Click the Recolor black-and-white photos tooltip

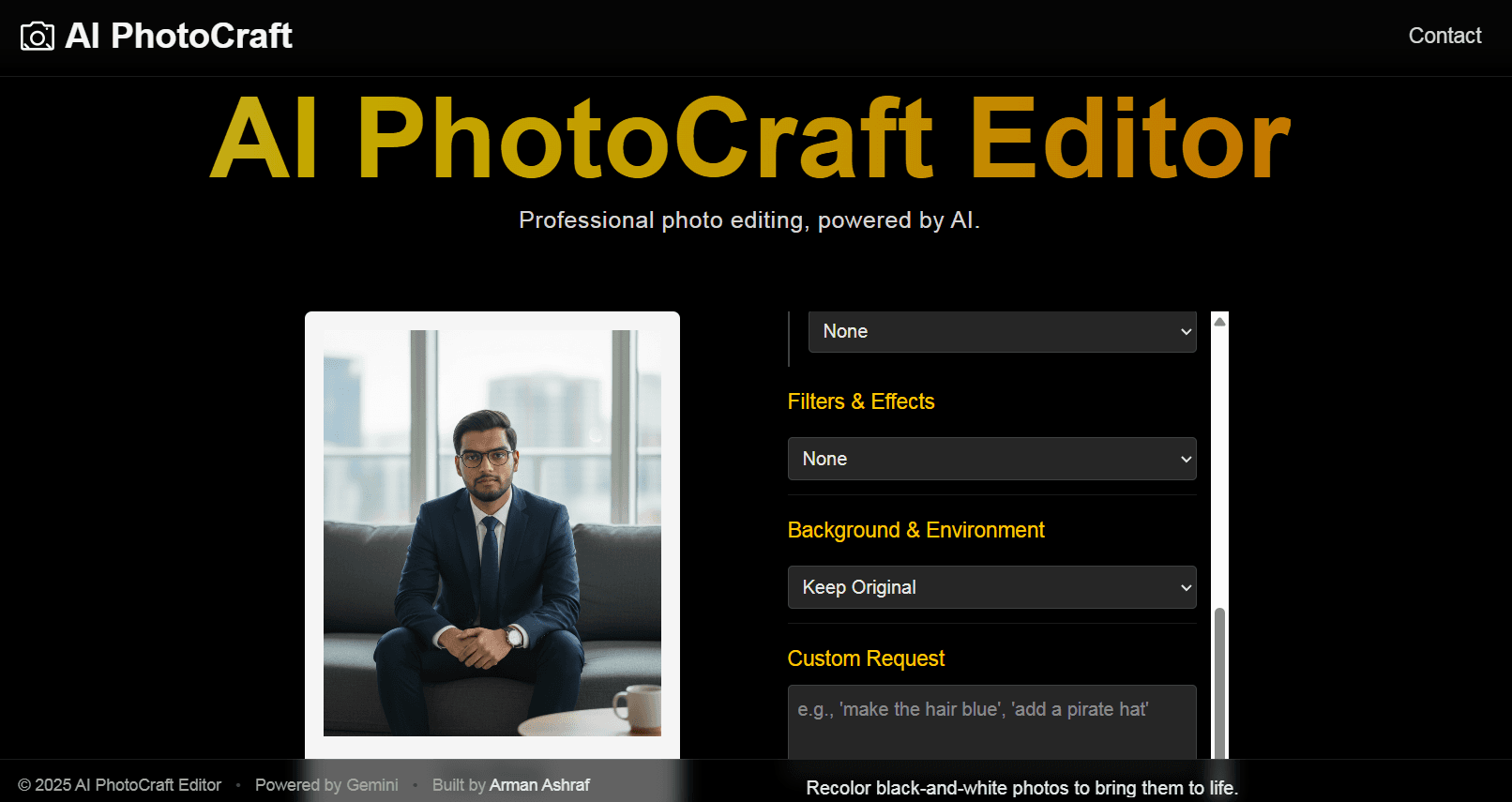coord(1021,788)
